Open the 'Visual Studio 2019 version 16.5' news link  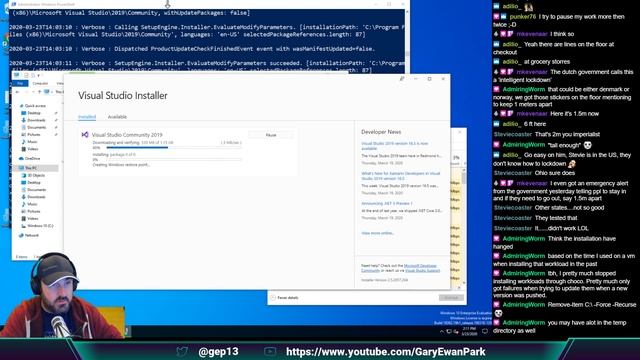(395, 146)
